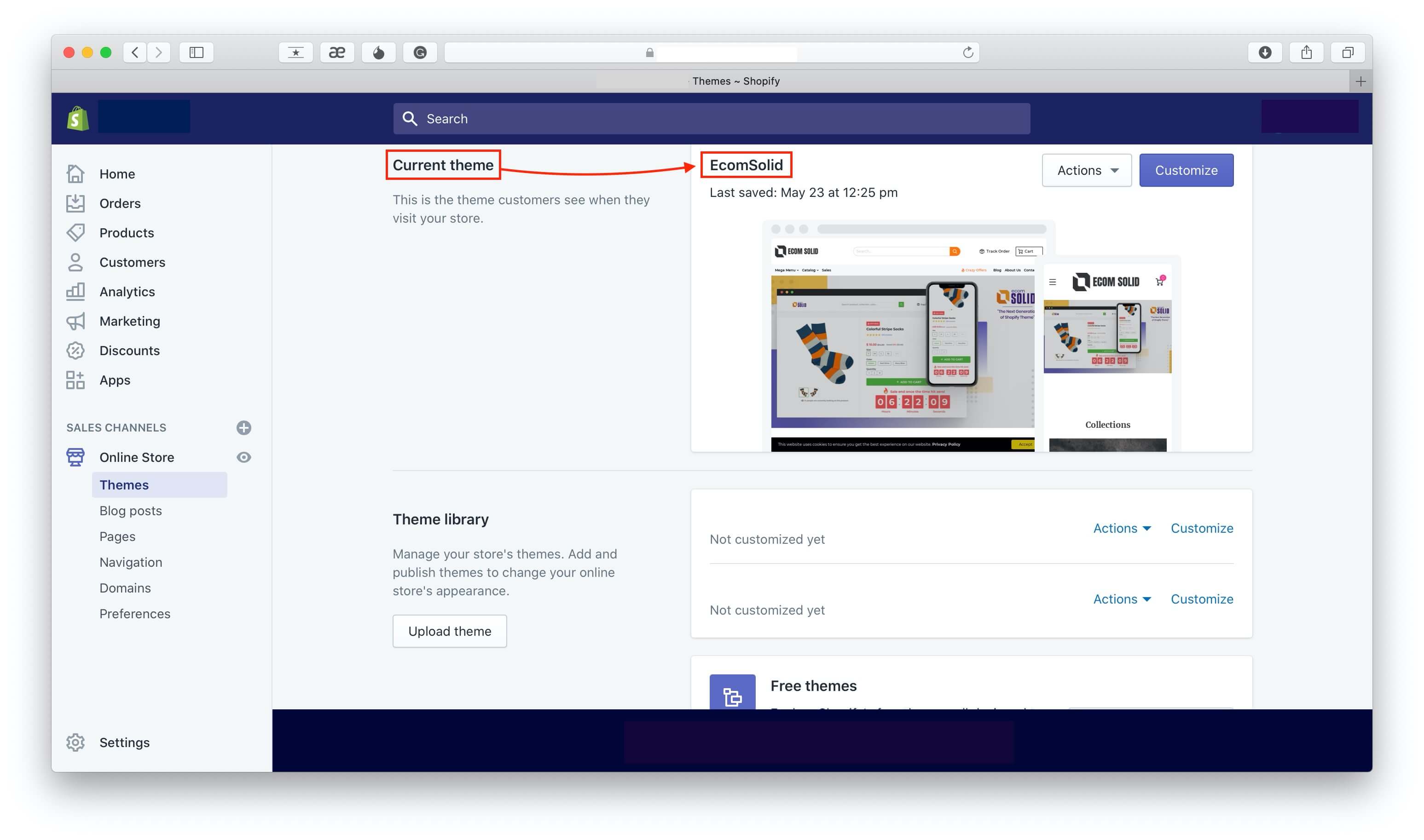Open Blog posts submenu item
The image size is (1424, 840).
[131, 511]
